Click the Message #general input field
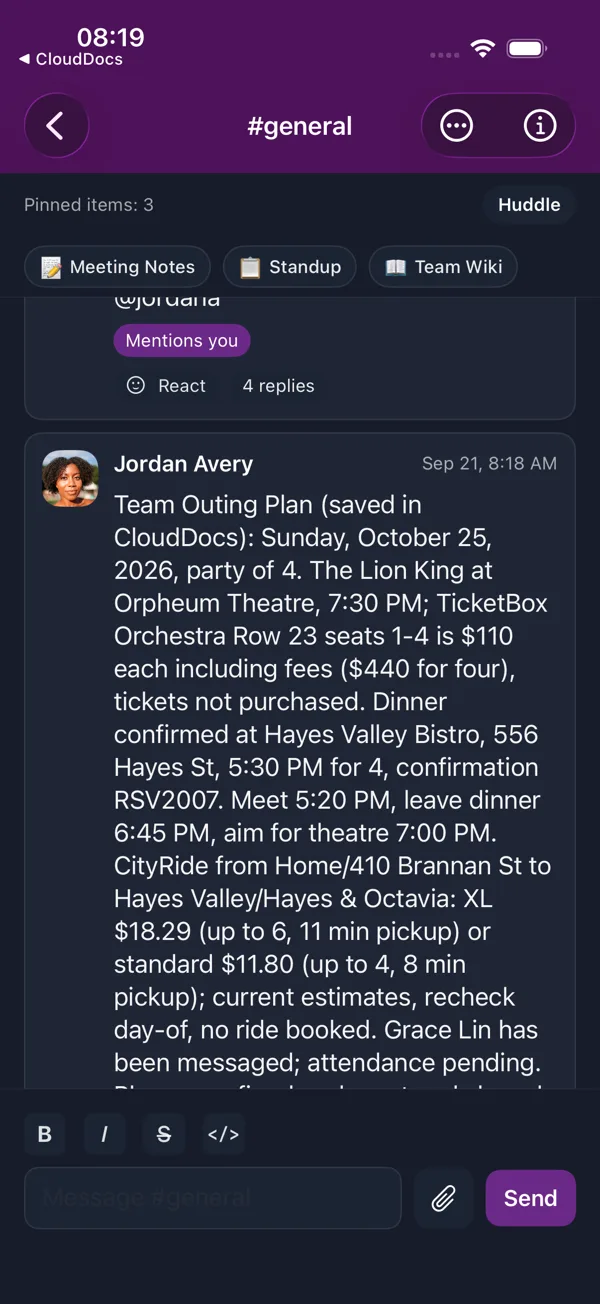The image size is (600, 1304). [x=213, y=1198]
